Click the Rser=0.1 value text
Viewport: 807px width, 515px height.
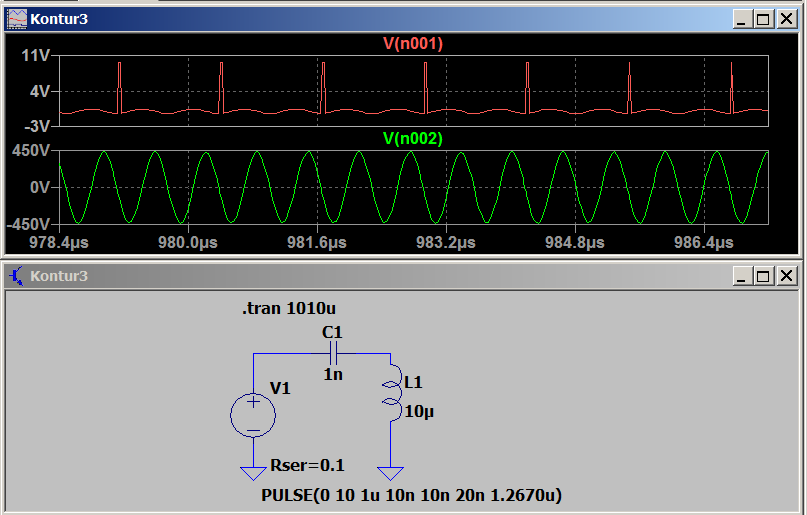pyautogui.click(x=307, y=465)
